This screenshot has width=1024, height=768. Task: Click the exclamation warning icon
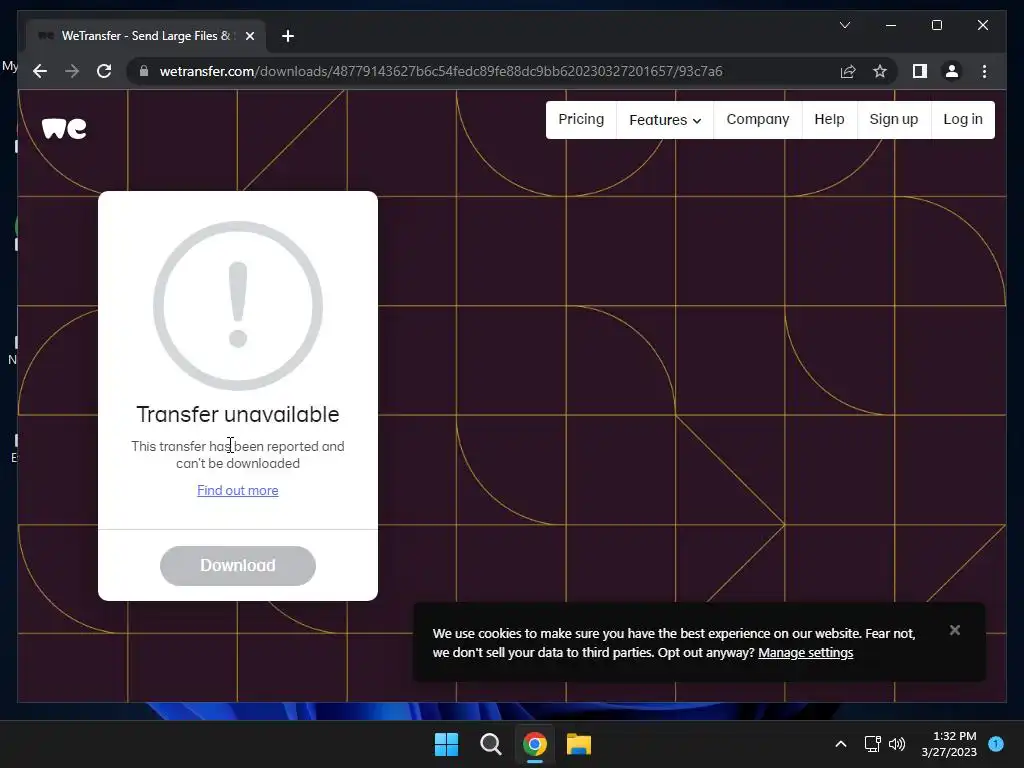pos(238,306)
